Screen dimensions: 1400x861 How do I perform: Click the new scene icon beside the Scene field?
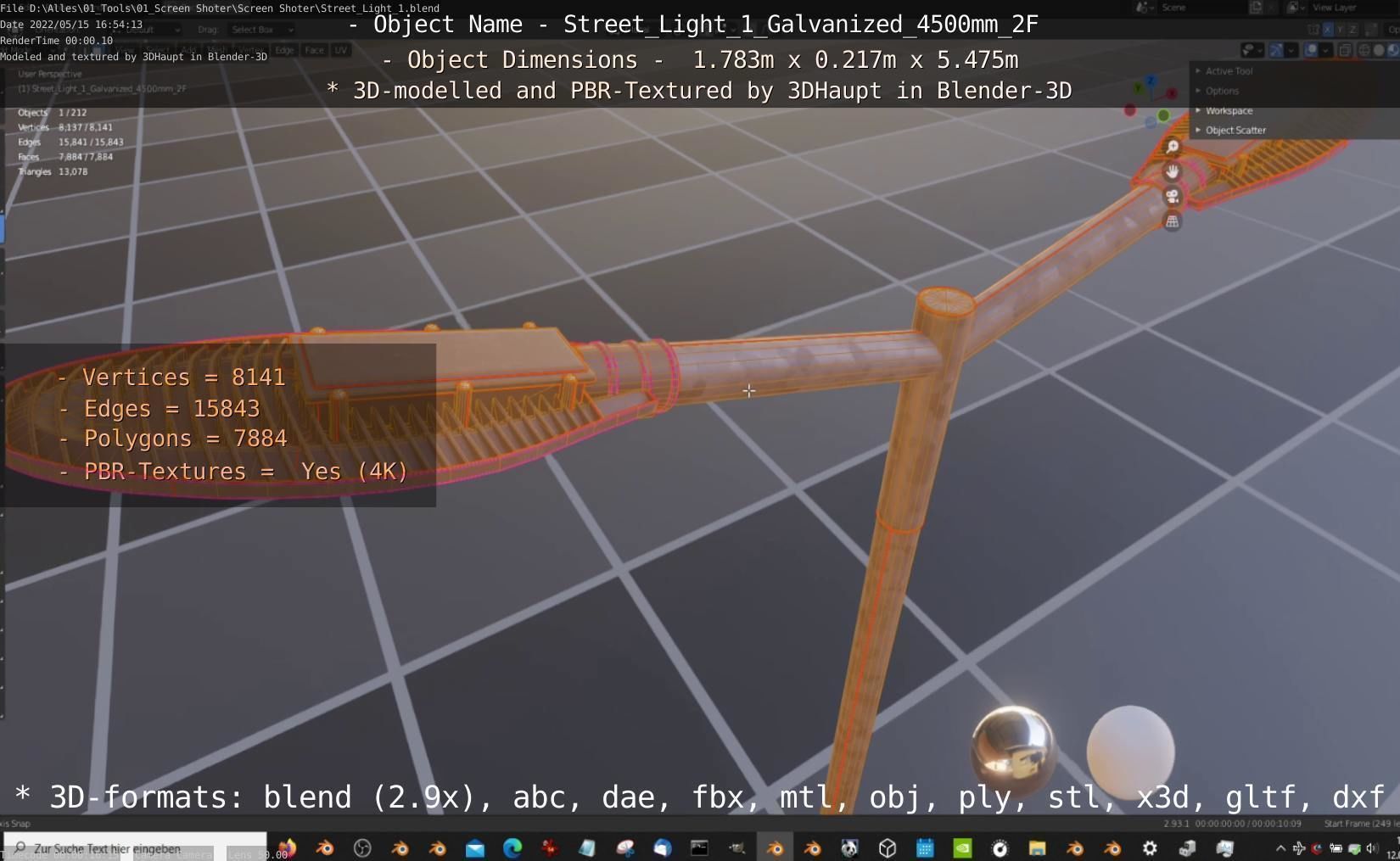[x=1256, y=8]
